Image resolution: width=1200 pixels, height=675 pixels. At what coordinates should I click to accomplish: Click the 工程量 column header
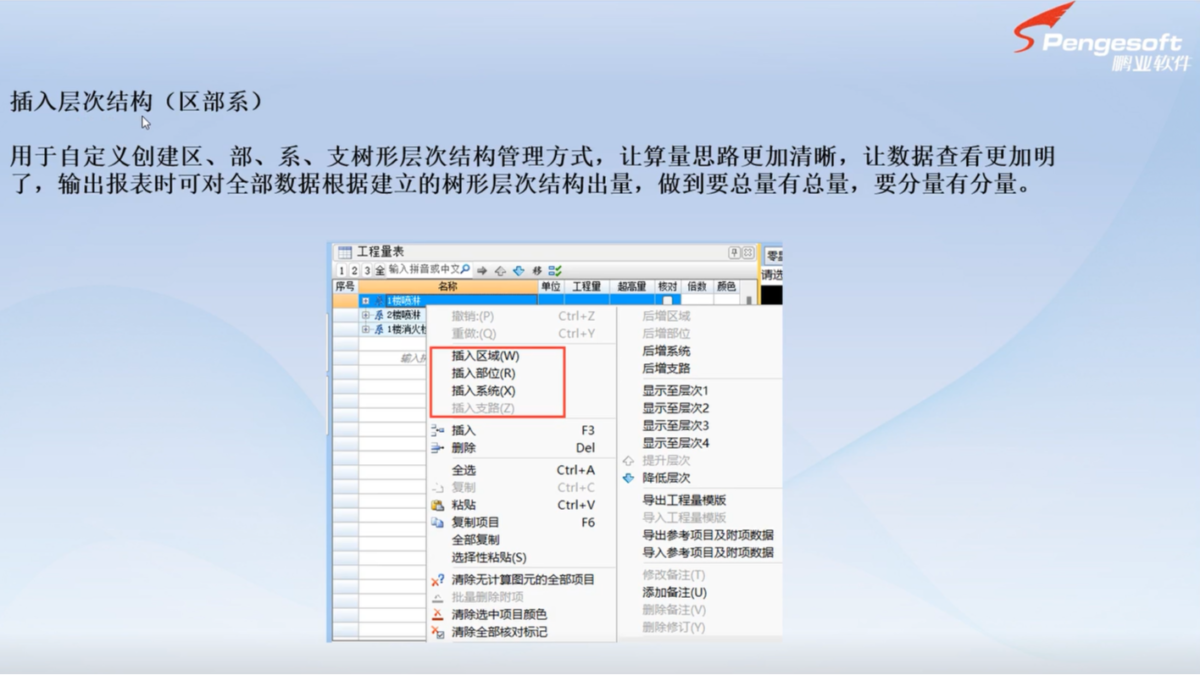click(587, 287)
